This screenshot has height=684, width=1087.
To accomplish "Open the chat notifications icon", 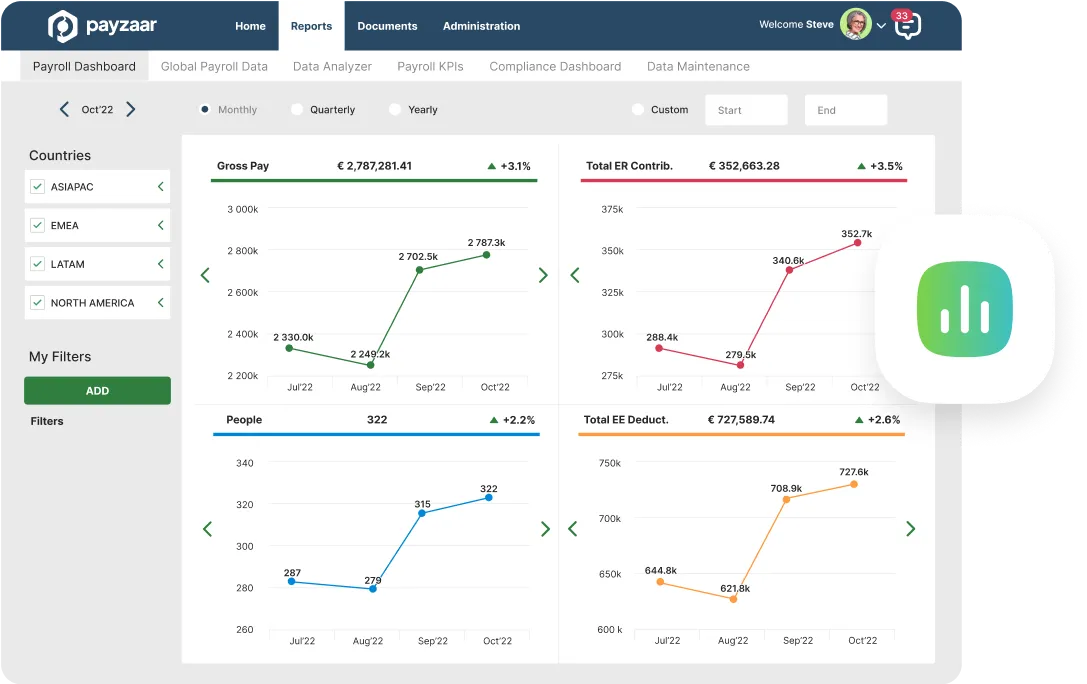I will click(x=906, y=25).
